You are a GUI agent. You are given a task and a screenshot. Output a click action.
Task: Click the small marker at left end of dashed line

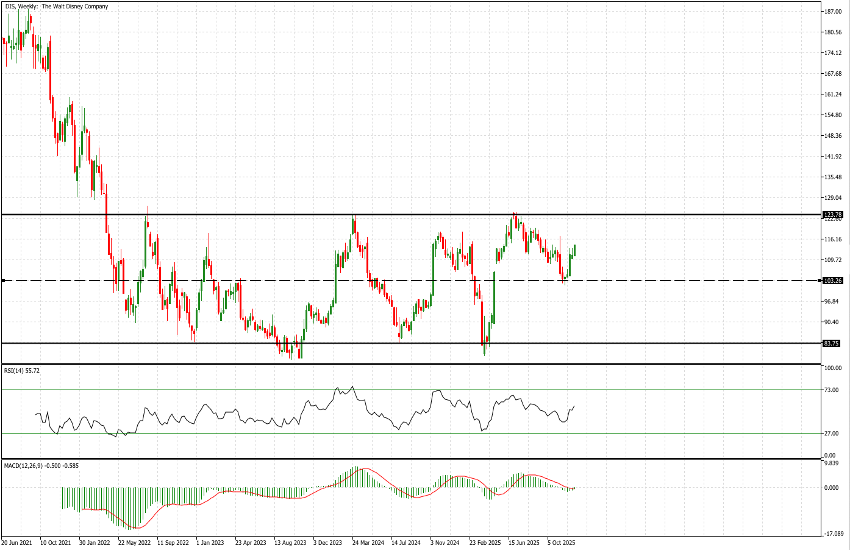pyautogui.click(x=4, y=281)
